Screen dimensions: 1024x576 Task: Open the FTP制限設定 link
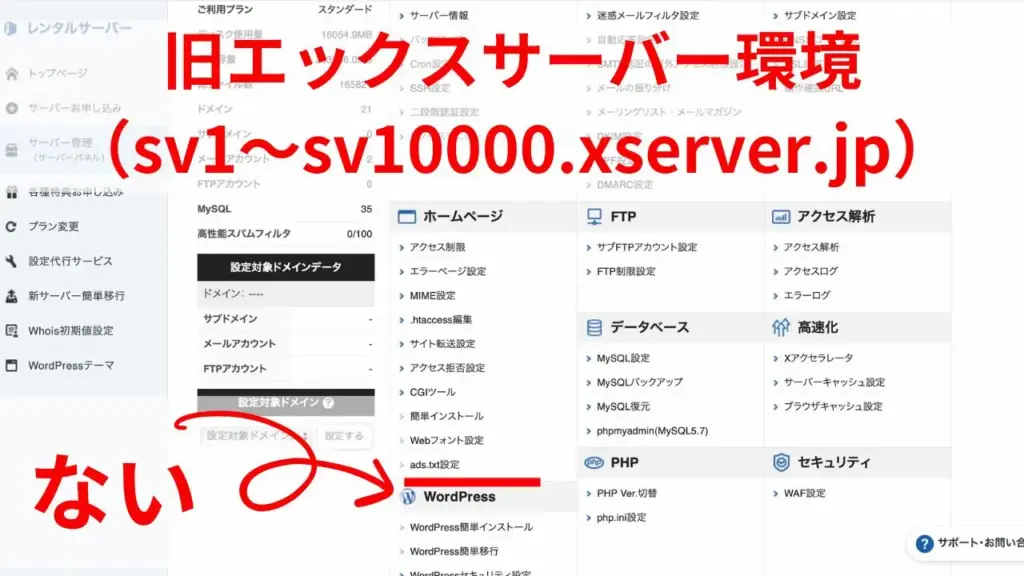(x=626, y=272)
